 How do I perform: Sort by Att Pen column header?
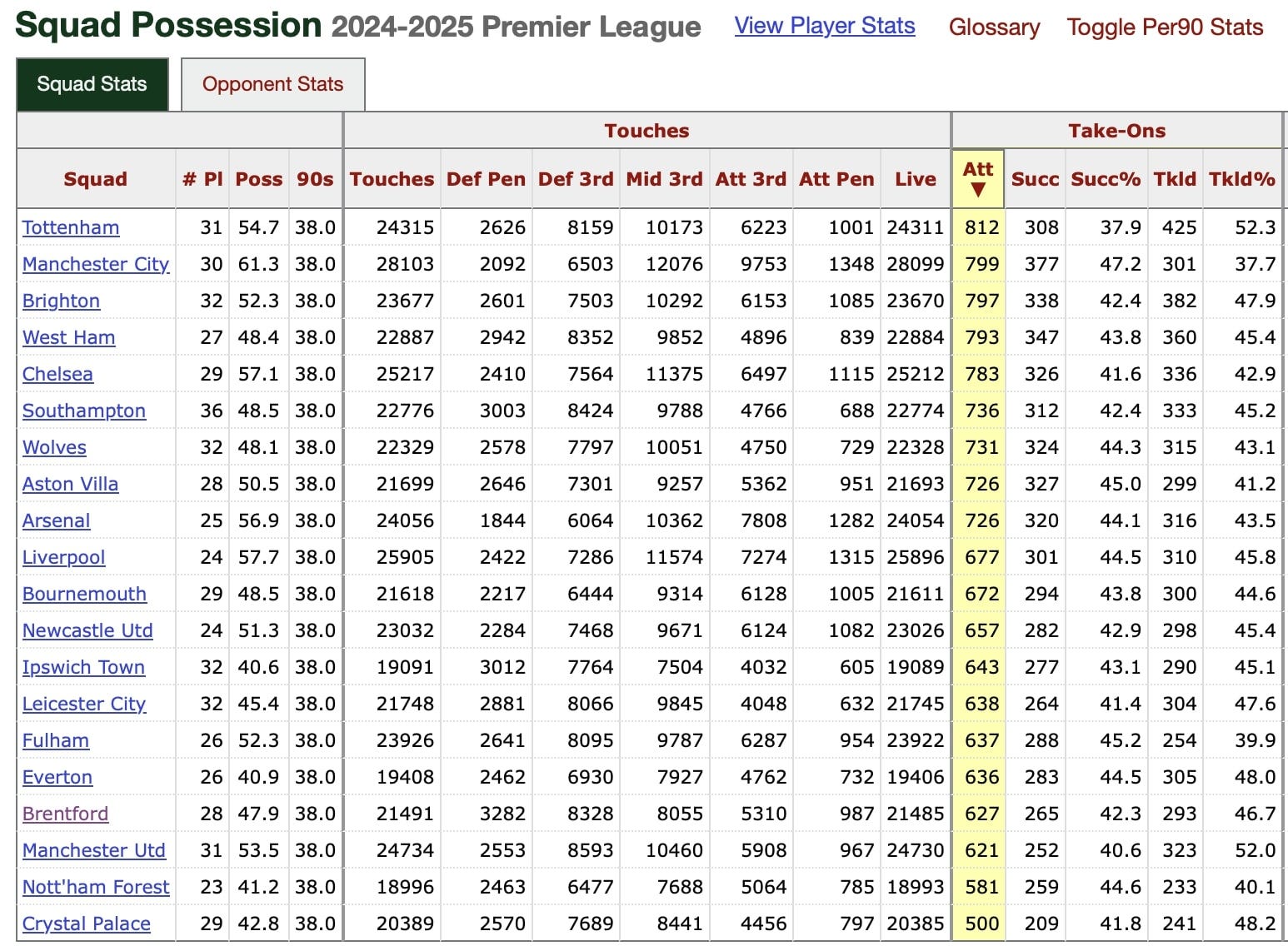point(836,179)
